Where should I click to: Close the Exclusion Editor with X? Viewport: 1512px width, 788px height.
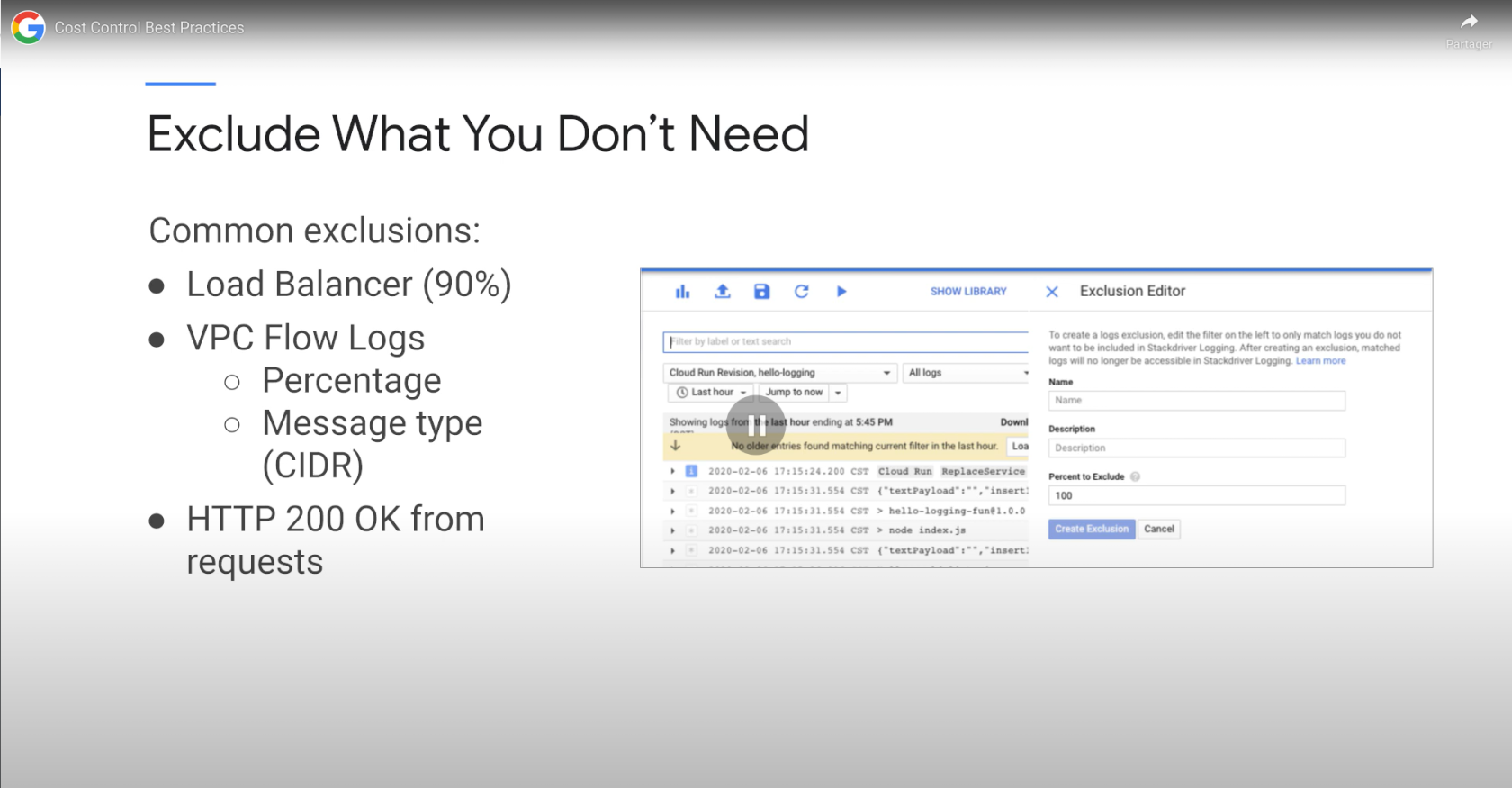coord(1051,292)
